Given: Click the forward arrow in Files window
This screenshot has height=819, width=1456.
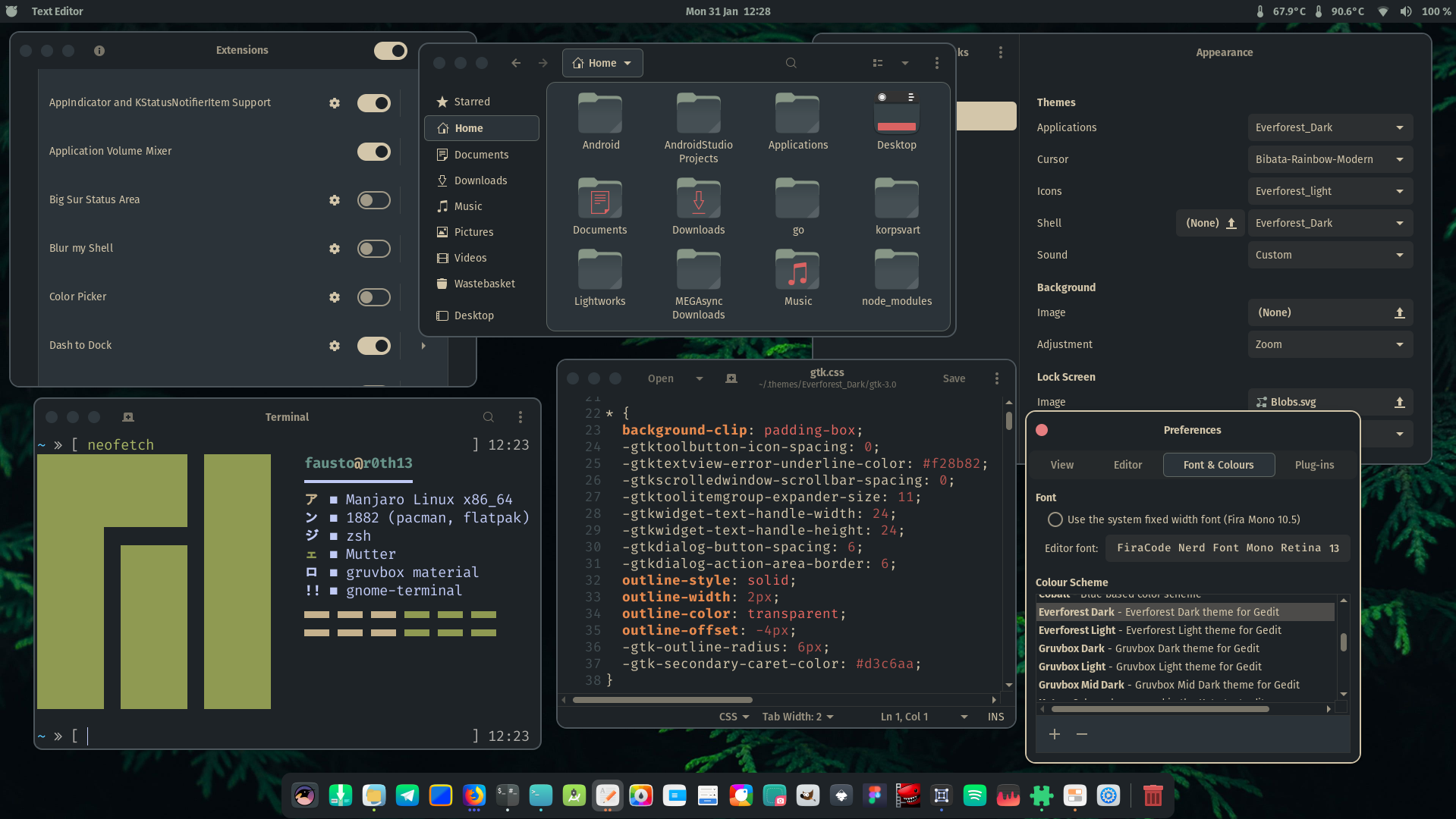Looking at the screenshot, I should point(543,63).
